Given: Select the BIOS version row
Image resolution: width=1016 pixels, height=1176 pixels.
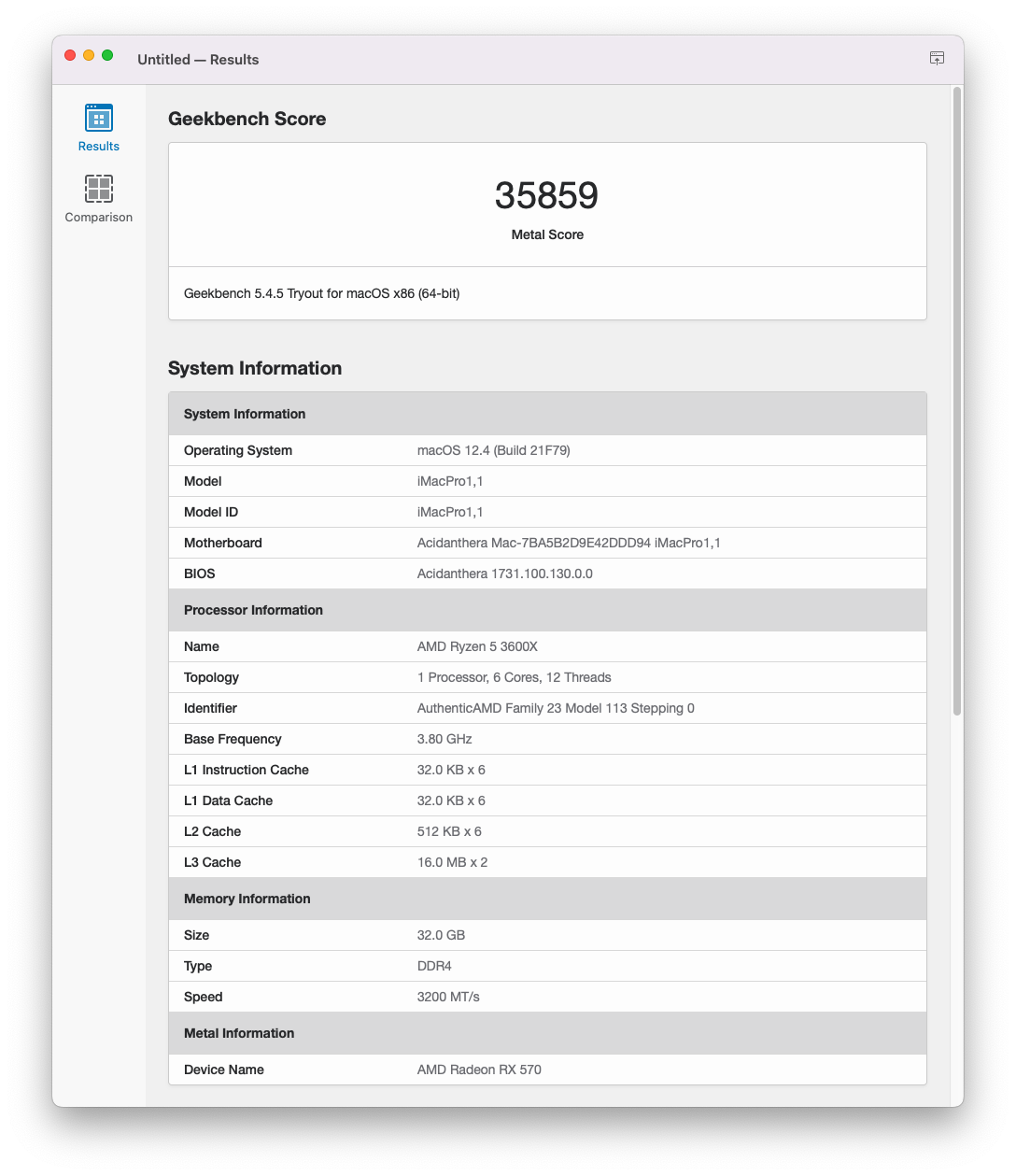Looking at the screenshot, I should [x=546, y=574].
